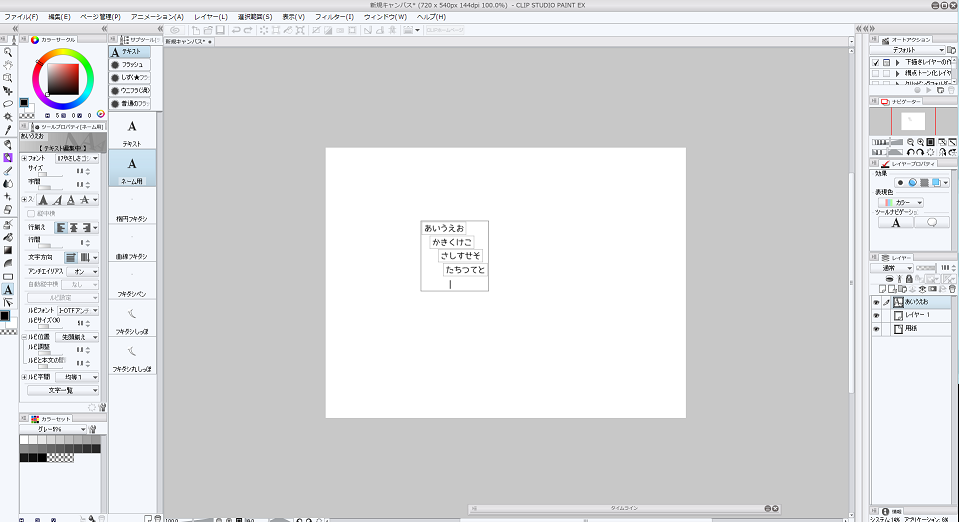Choose the 楕円フキダシ sub tool
The height and width of the screenshot is (522, 959).
point(131,206)
